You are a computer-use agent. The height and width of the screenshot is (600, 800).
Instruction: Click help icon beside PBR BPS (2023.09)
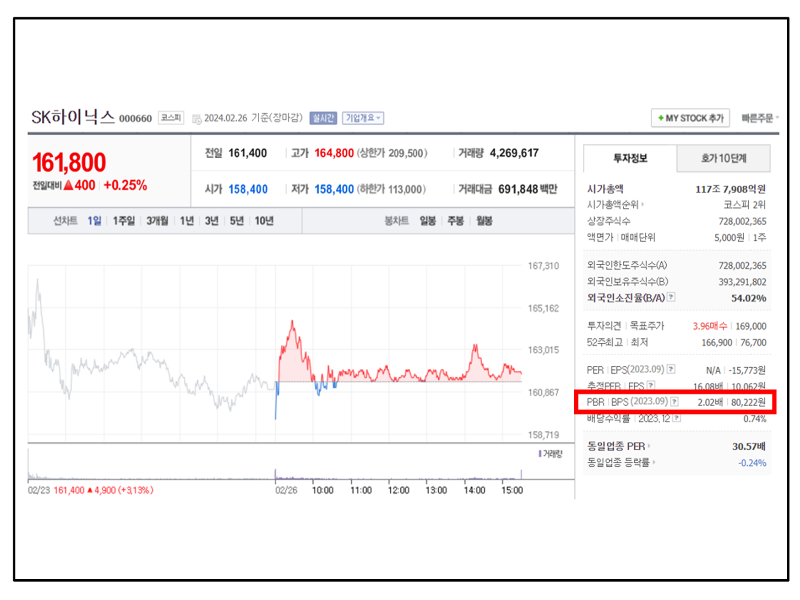coord(674,402)
